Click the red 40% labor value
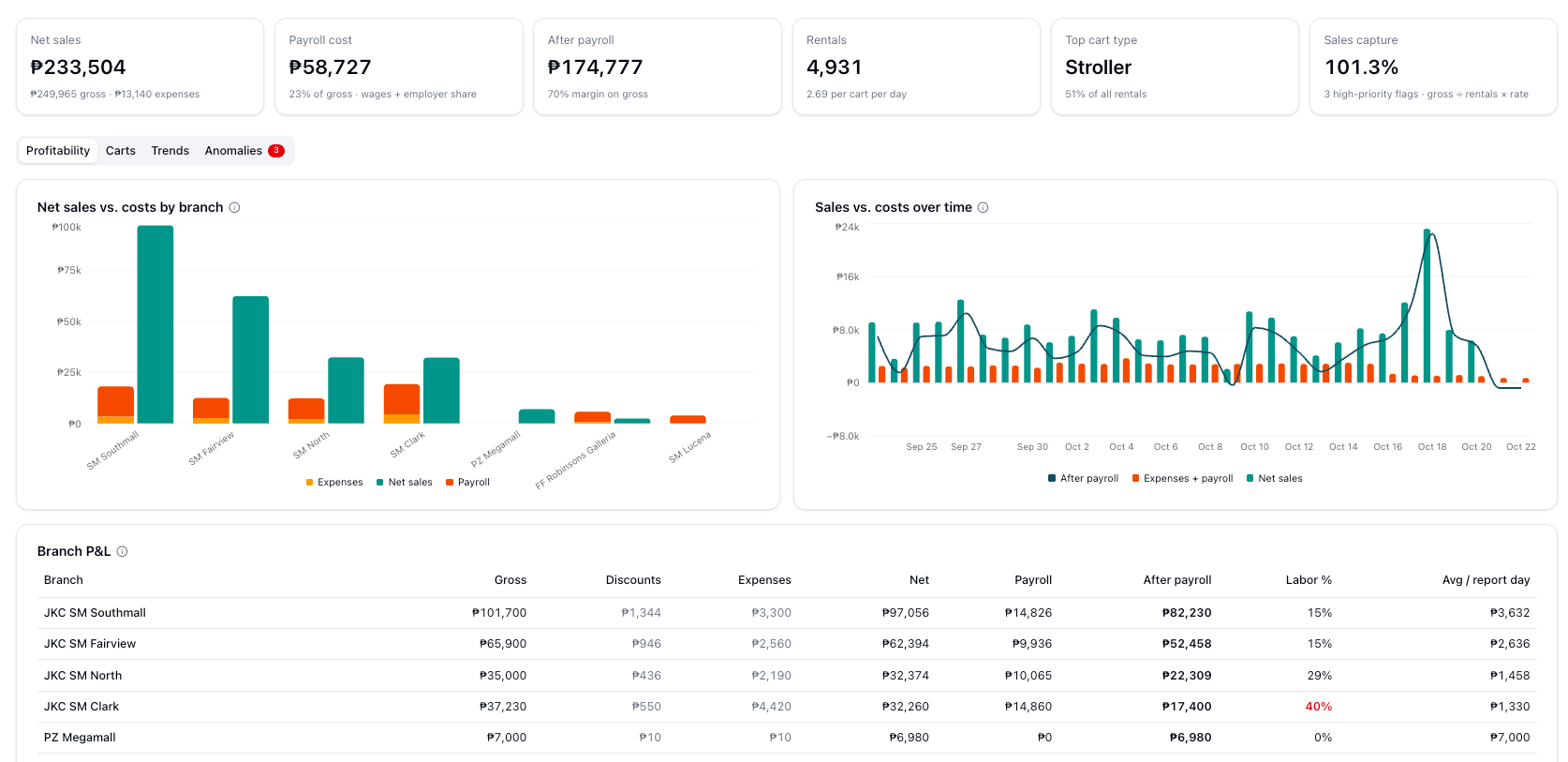This screenshot has width=1568, height=762. click(x=1319, y=707)
